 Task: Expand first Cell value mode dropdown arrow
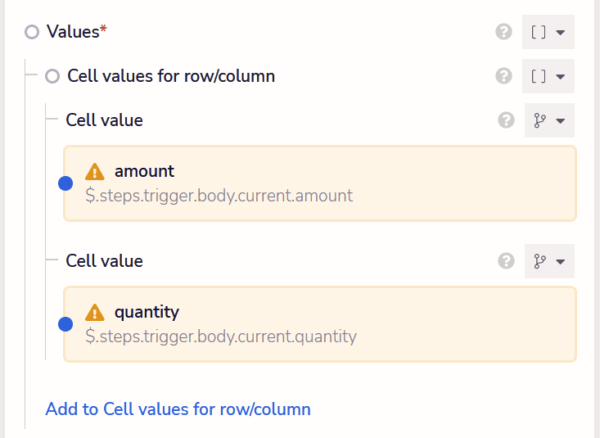[x=561, y=121]
